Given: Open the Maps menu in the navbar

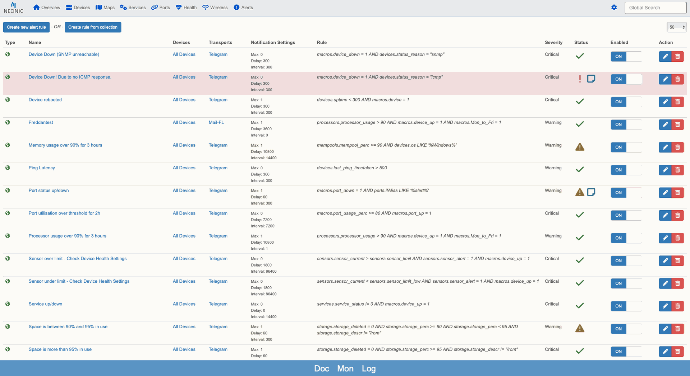Looking at the screenshot, I should click(x=105, y=7).
